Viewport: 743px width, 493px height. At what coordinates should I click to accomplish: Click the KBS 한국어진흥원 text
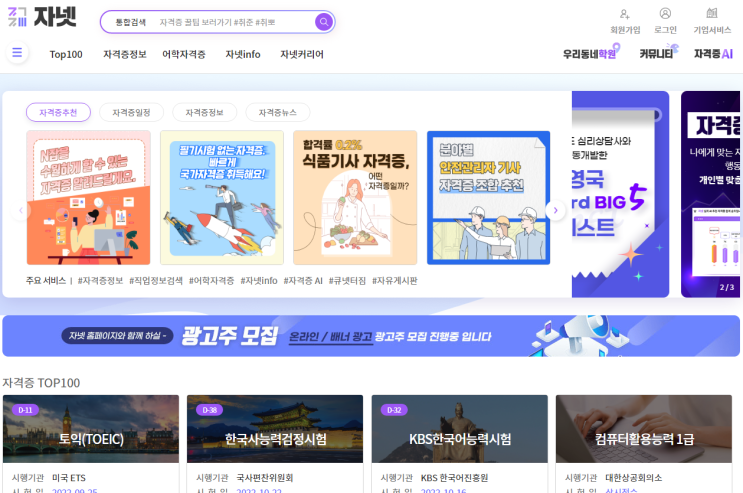(x=454, y=478)
